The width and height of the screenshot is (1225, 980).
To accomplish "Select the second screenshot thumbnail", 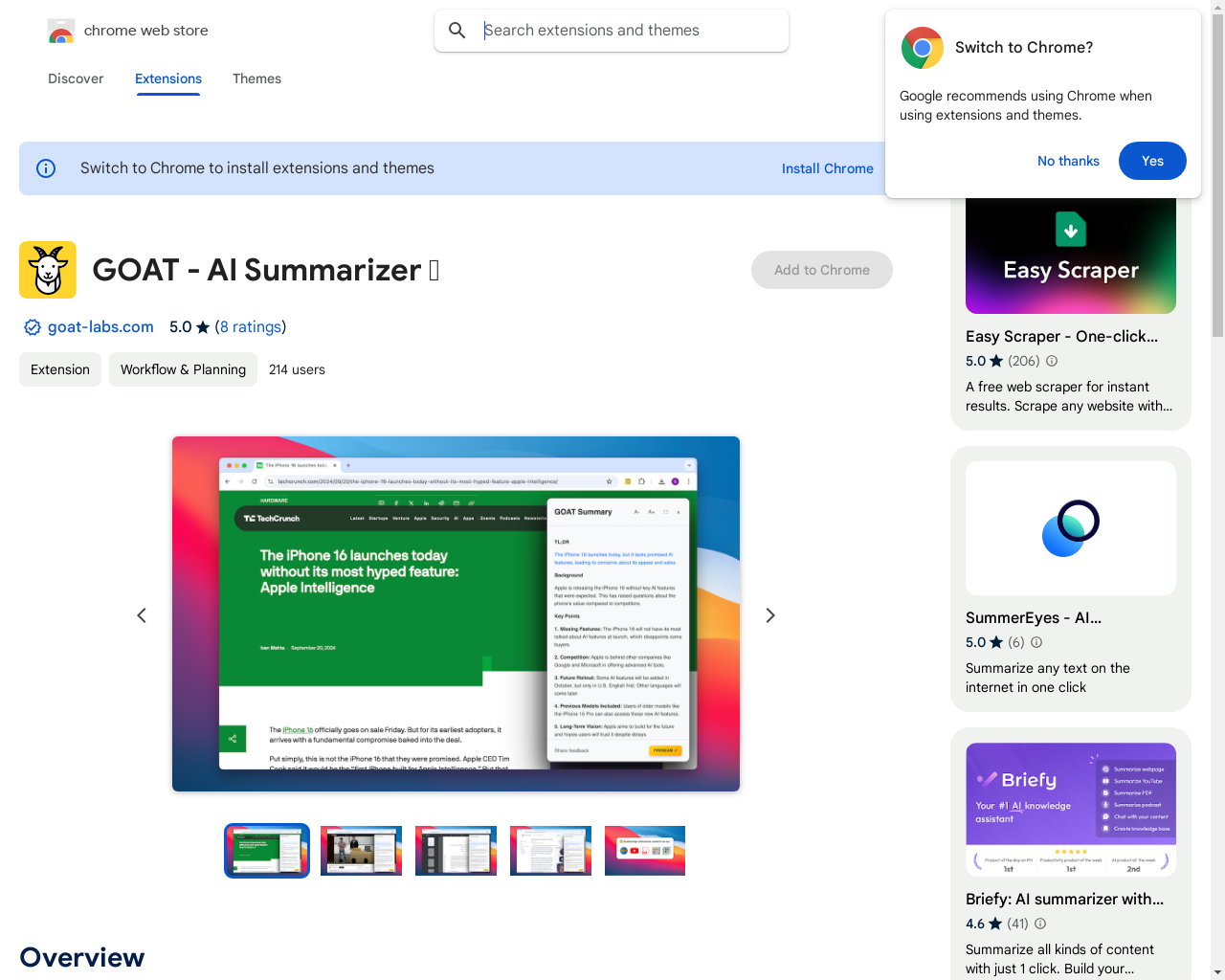I will click(x=361, y=851).
